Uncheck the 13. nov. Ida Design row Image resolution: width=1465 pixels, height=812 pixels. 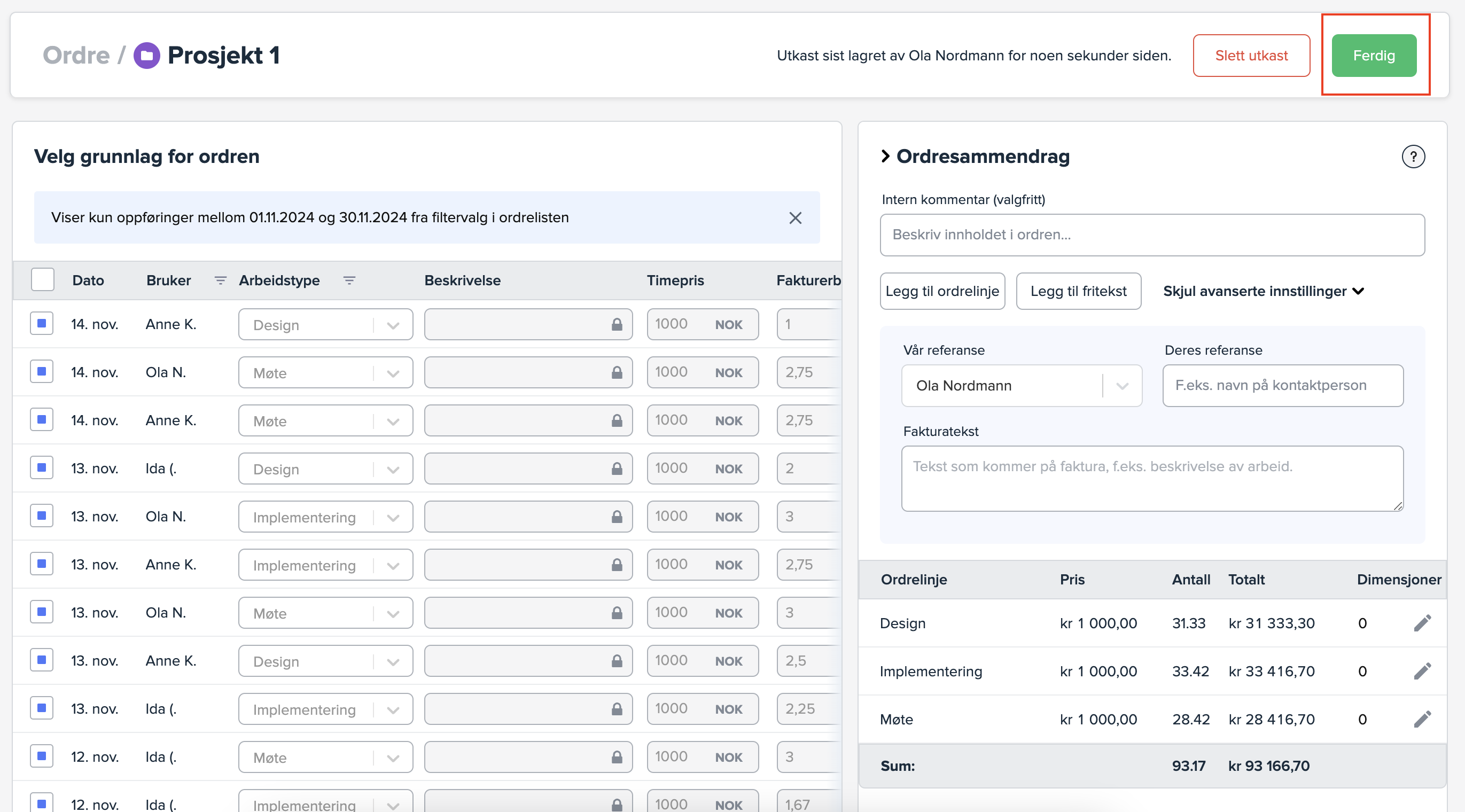coord(42,468)
